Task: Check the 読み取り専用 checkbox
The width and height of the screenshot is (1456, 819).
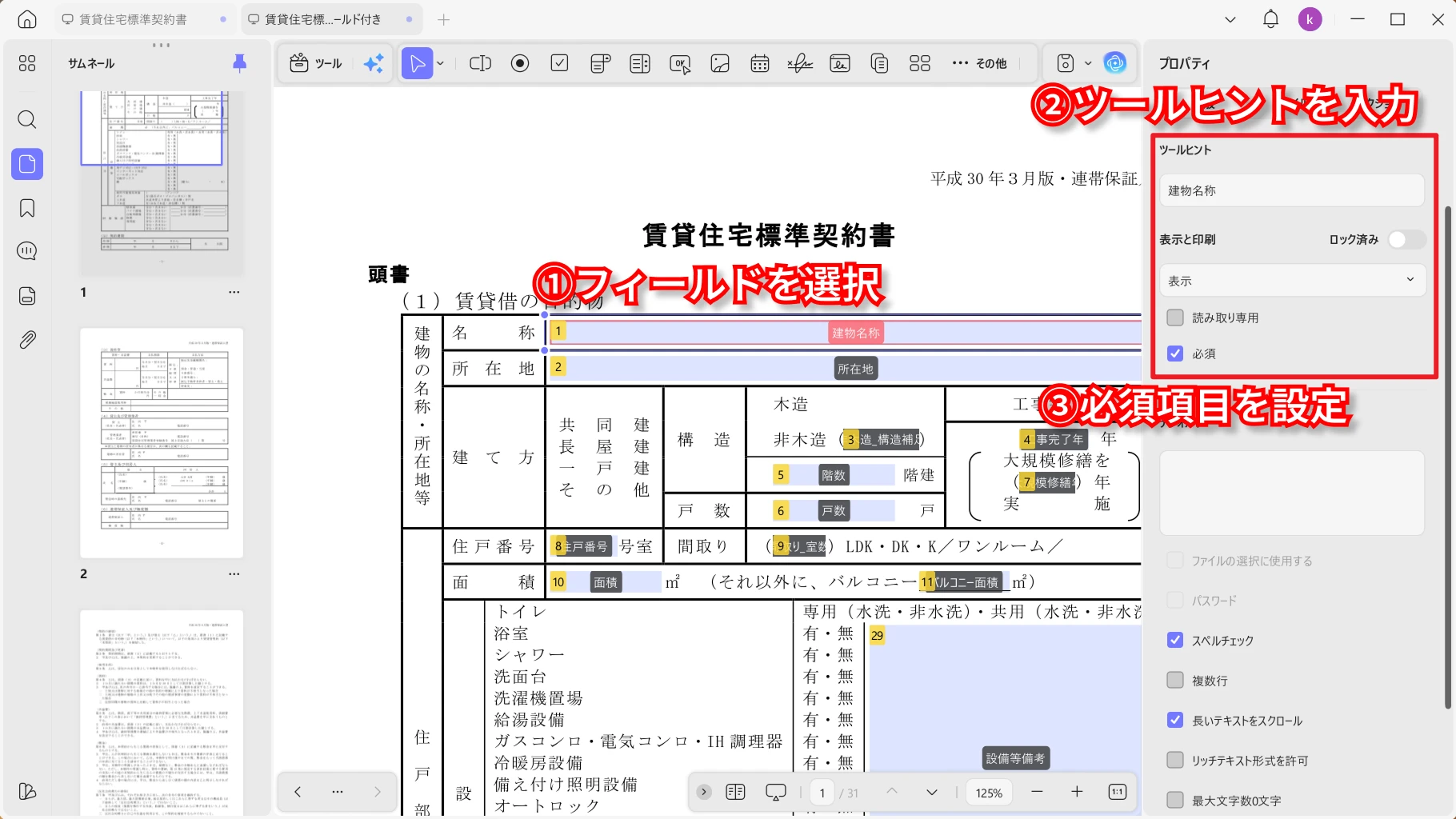Action: point(1175,318)
